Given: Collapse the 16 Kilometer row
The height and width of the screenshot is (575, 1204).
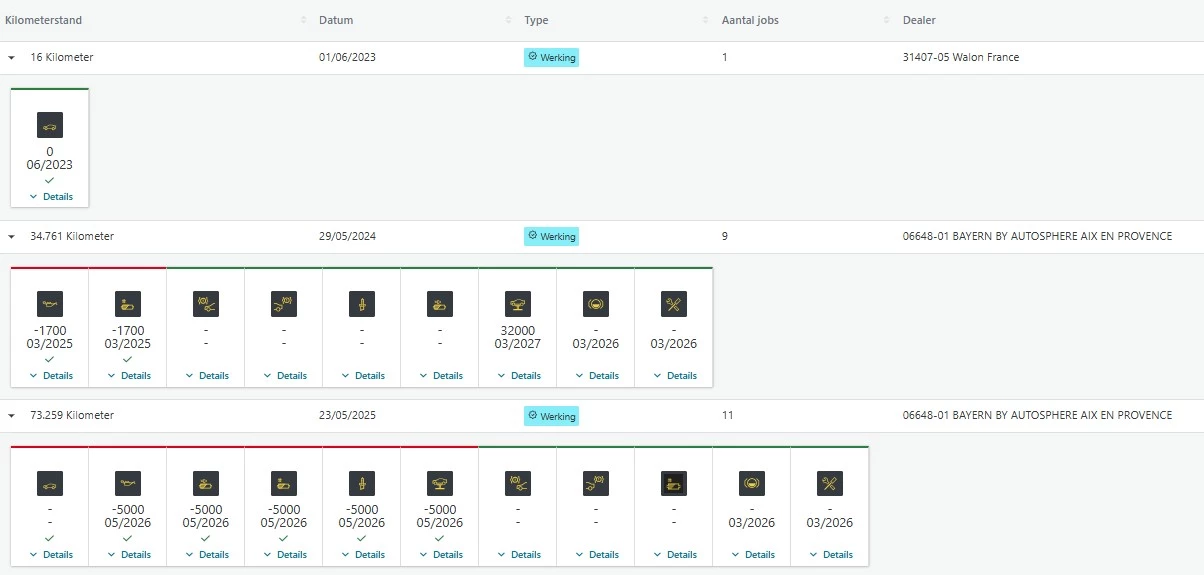Looking at the screenshot, I should [x=12, y=58].
